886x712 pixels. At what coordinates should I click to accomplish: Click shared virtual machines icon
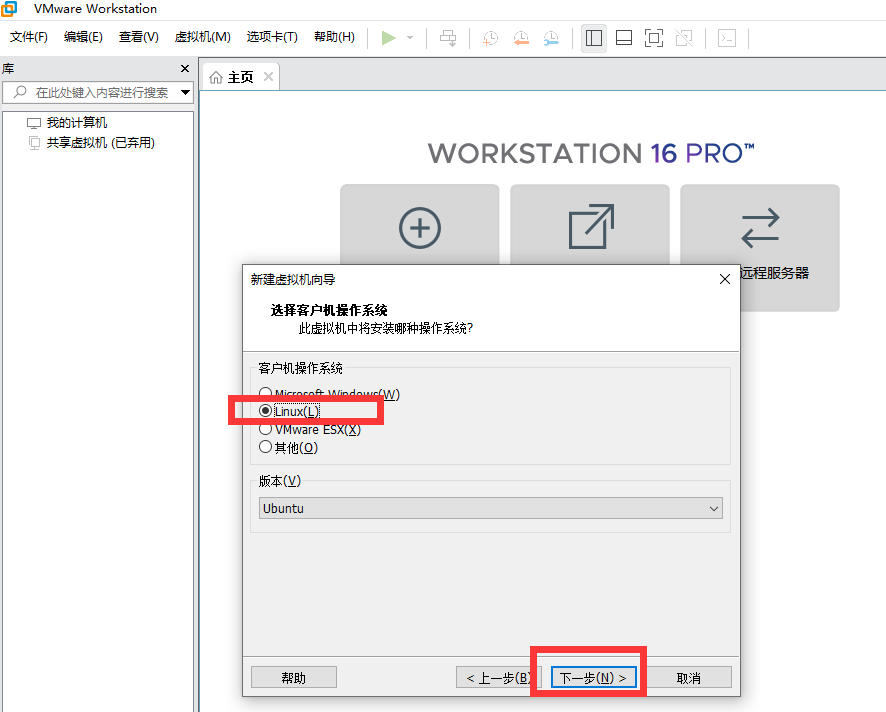pyautogui.click(x=34, y=142)
